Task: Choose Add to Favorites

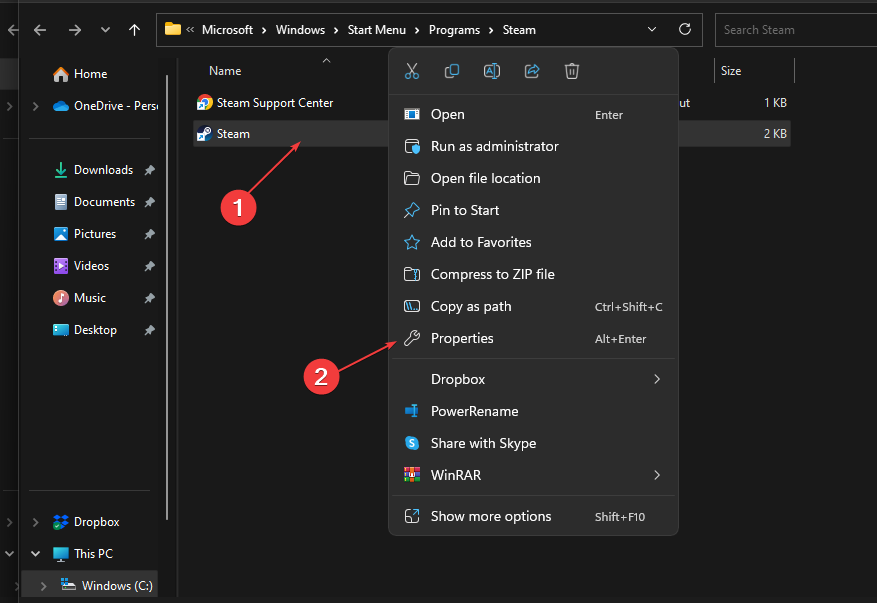Action: click(x=533, y=242)
